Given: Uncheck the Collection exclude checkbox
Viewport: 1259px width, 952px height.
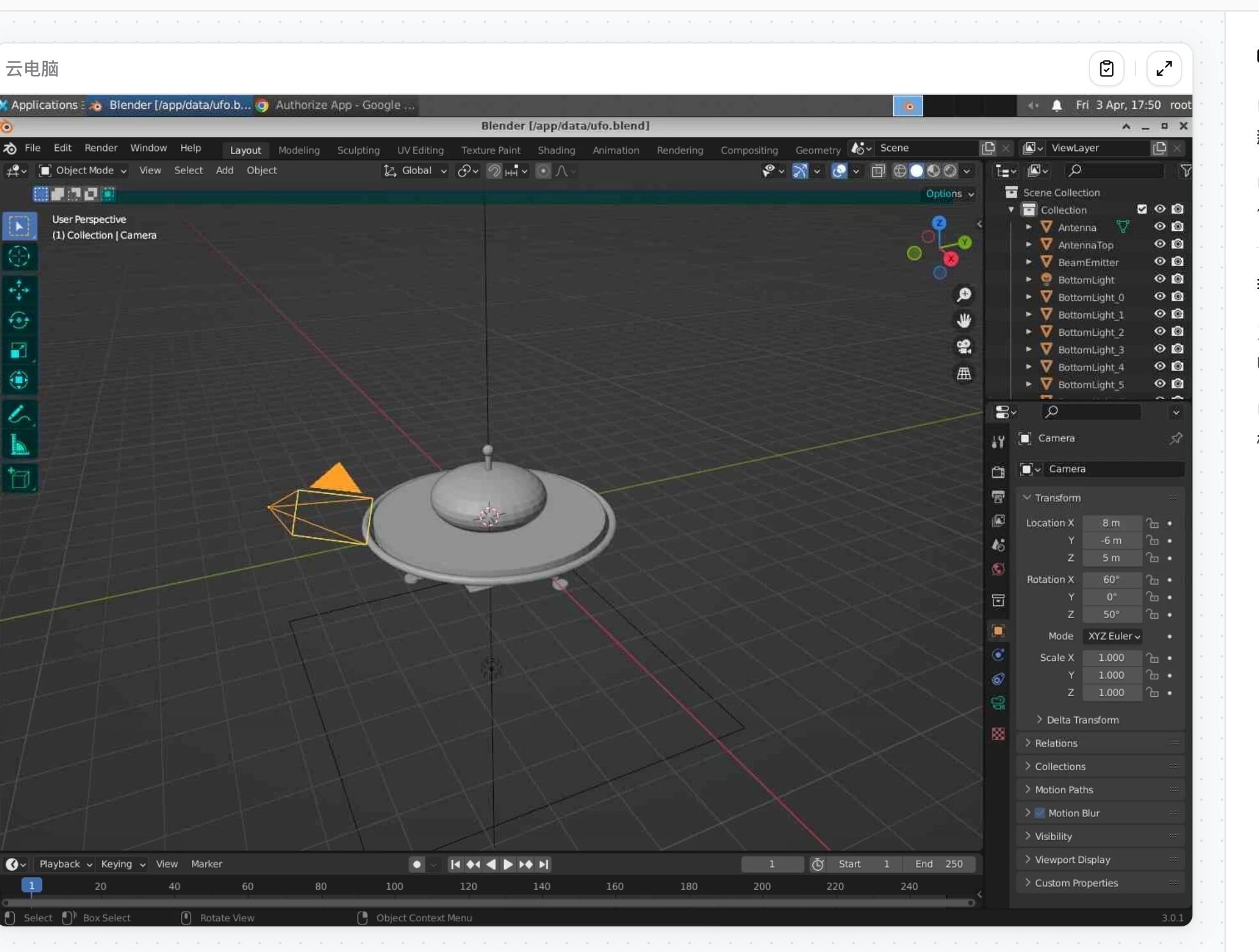Looking at the screenshot, I should click(1142, 209).
